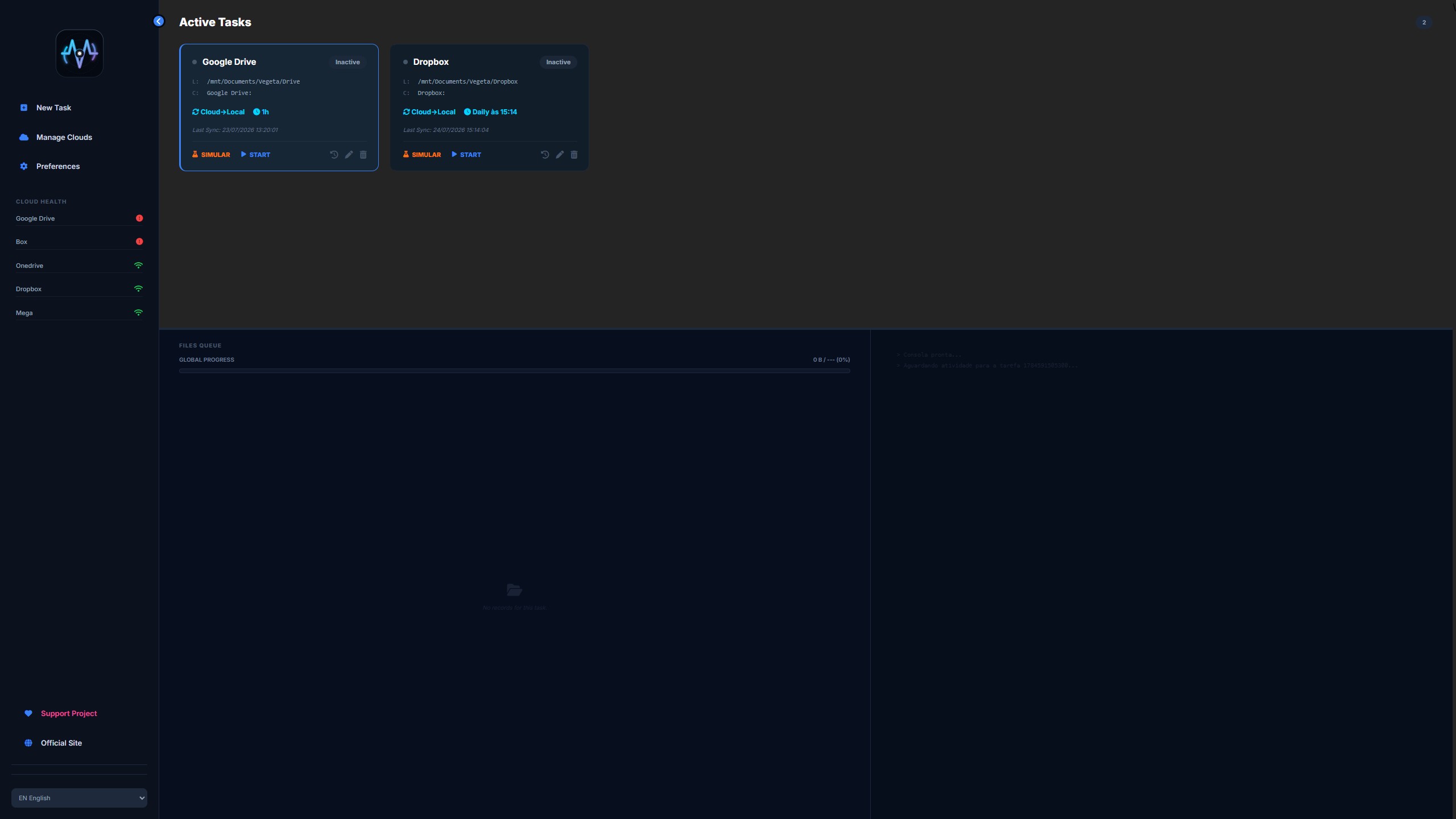Click the task count badge showing 2
Screen dimensions: 1456x819
[x=1424, y=22]
